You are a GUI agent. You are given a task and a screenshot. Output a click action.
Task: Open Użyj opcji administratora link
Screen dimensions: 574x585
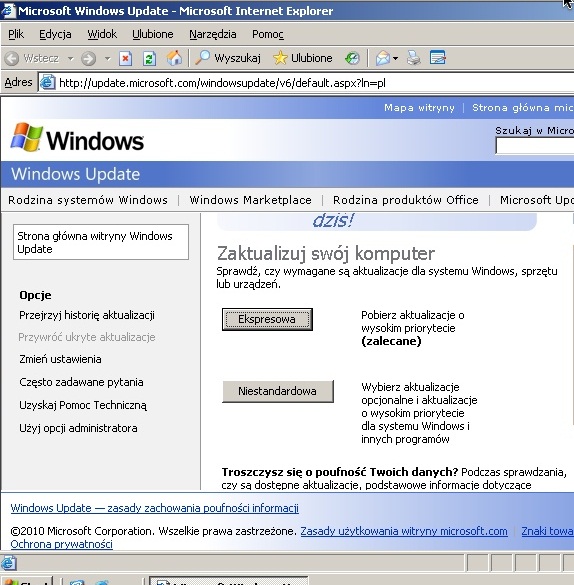pos(78,428)
